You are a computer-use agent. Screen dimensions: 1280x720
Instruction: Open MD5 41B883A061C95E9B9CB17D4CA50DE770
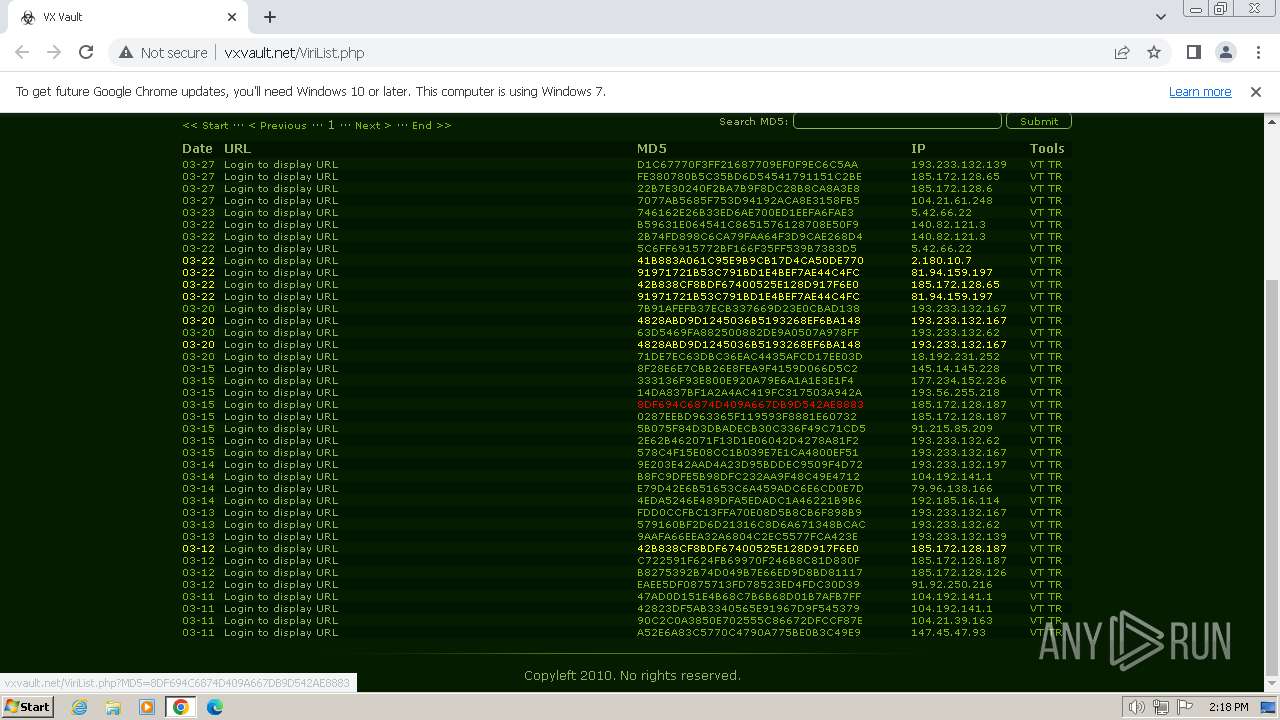point(750,261)
